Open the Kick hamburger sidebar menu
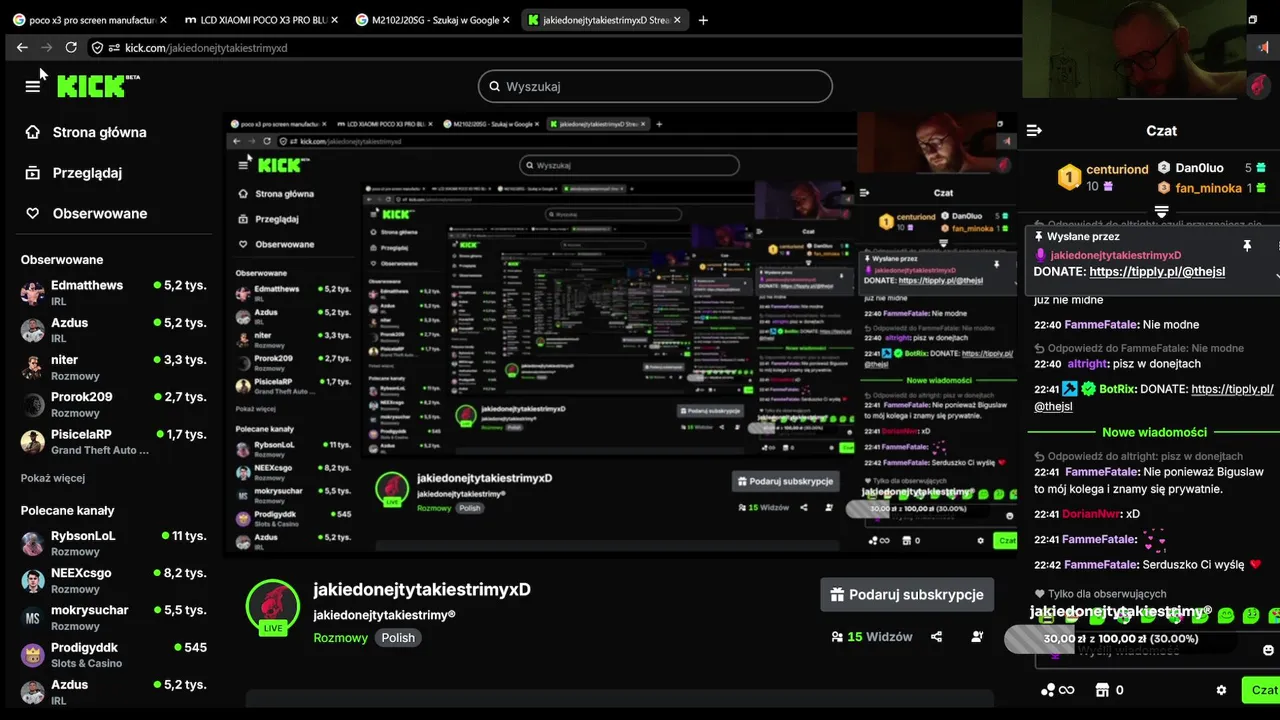Viewport: 1280px width, 720px height. [32, 86]
